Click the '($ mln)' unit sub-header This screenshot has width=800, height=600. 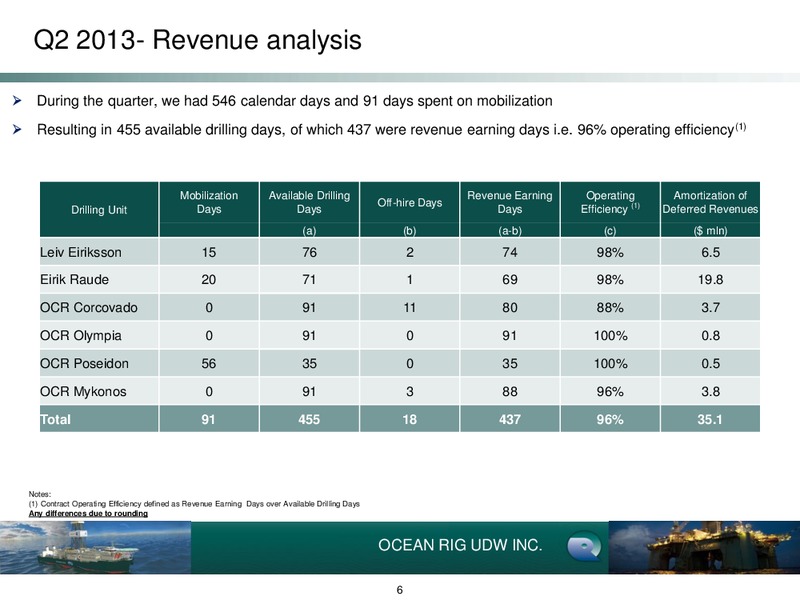(x=710, y=231)
